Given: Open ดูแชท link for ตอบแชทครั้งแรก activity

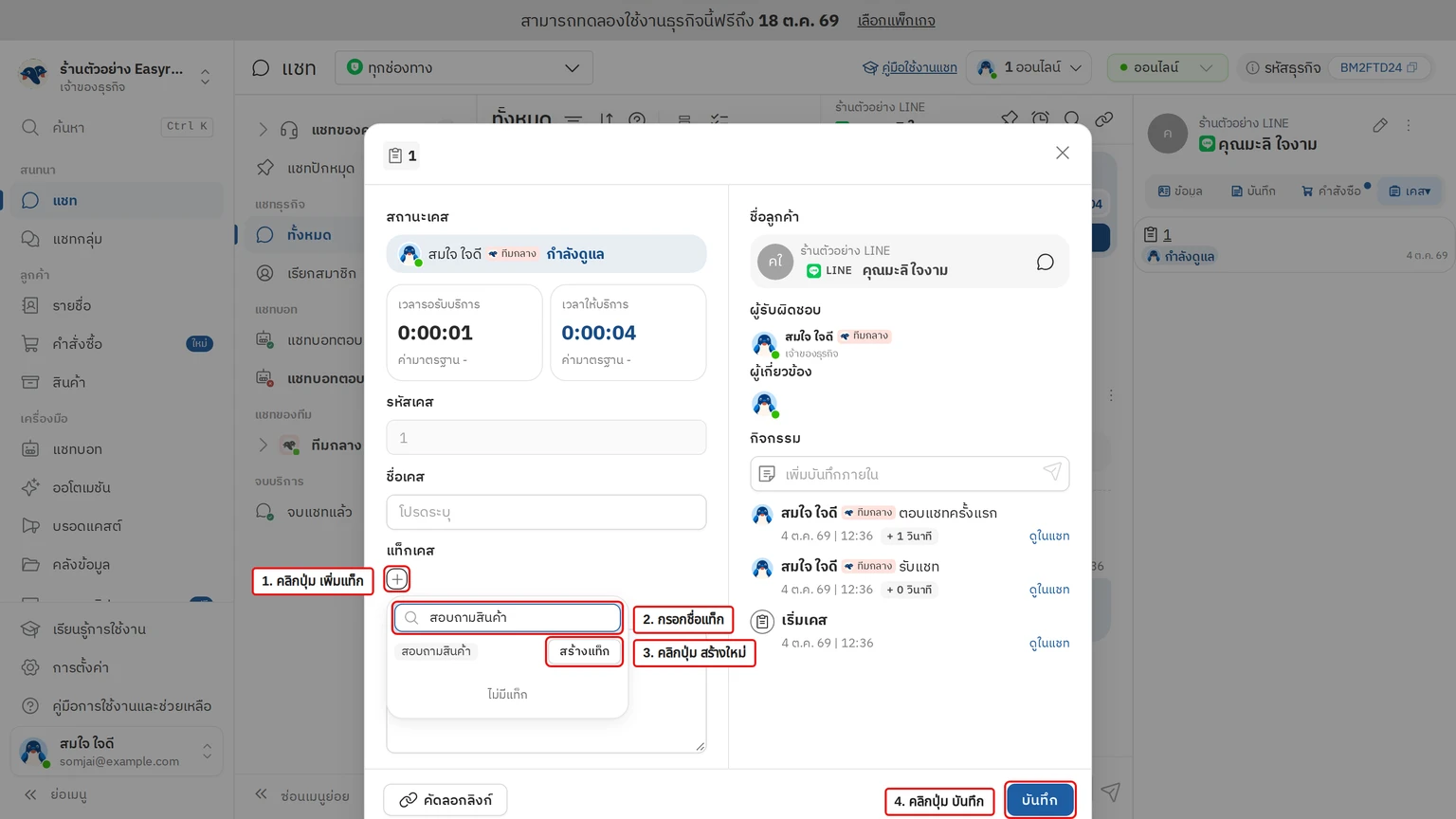Looking at the screenshot, I should click(1049, 536).
